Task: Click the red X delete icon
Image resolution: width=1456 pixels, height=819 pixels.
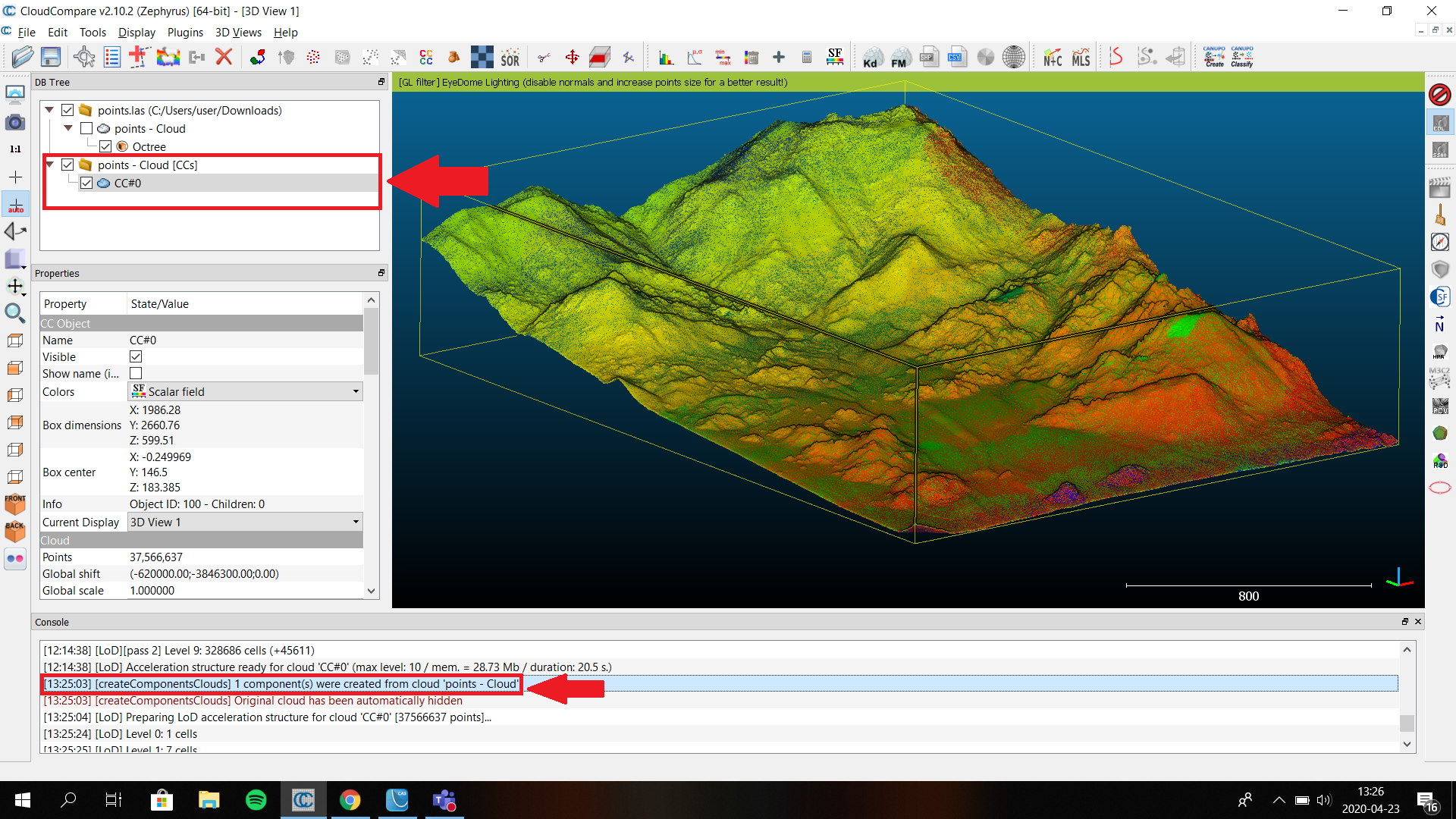Action: (x=224, y=57)
